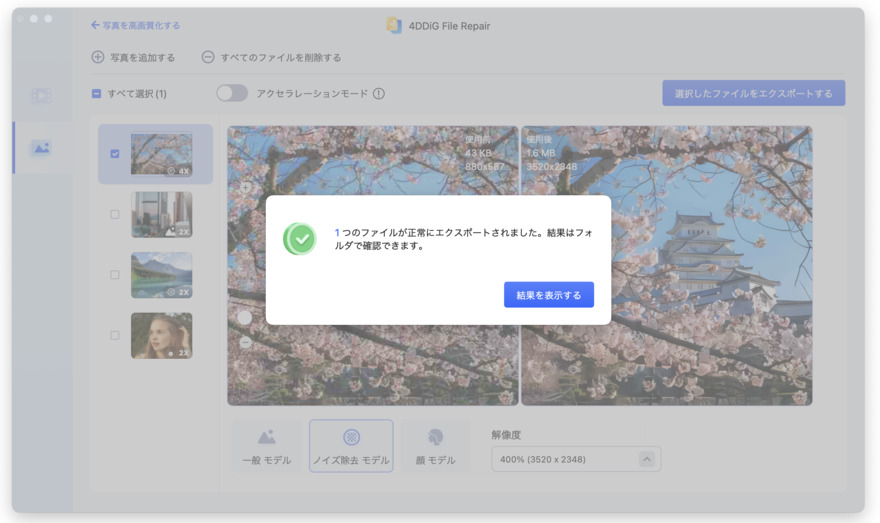Click the zoom out minus icon on preview
Screen dimensions: 880x523
coord(245,342)
